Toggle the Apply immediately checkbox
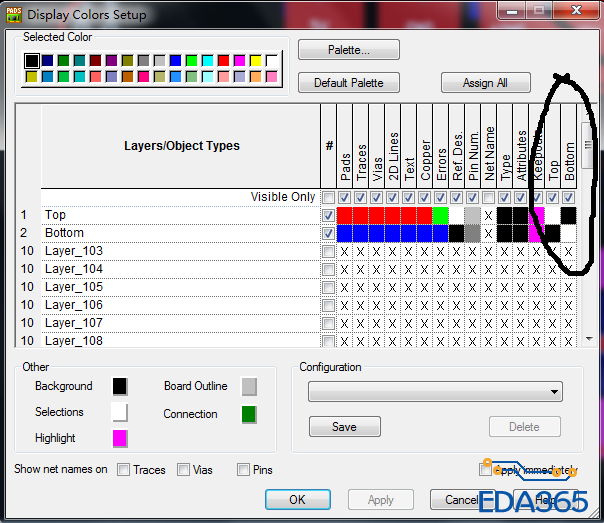 (x=485, y=469)
